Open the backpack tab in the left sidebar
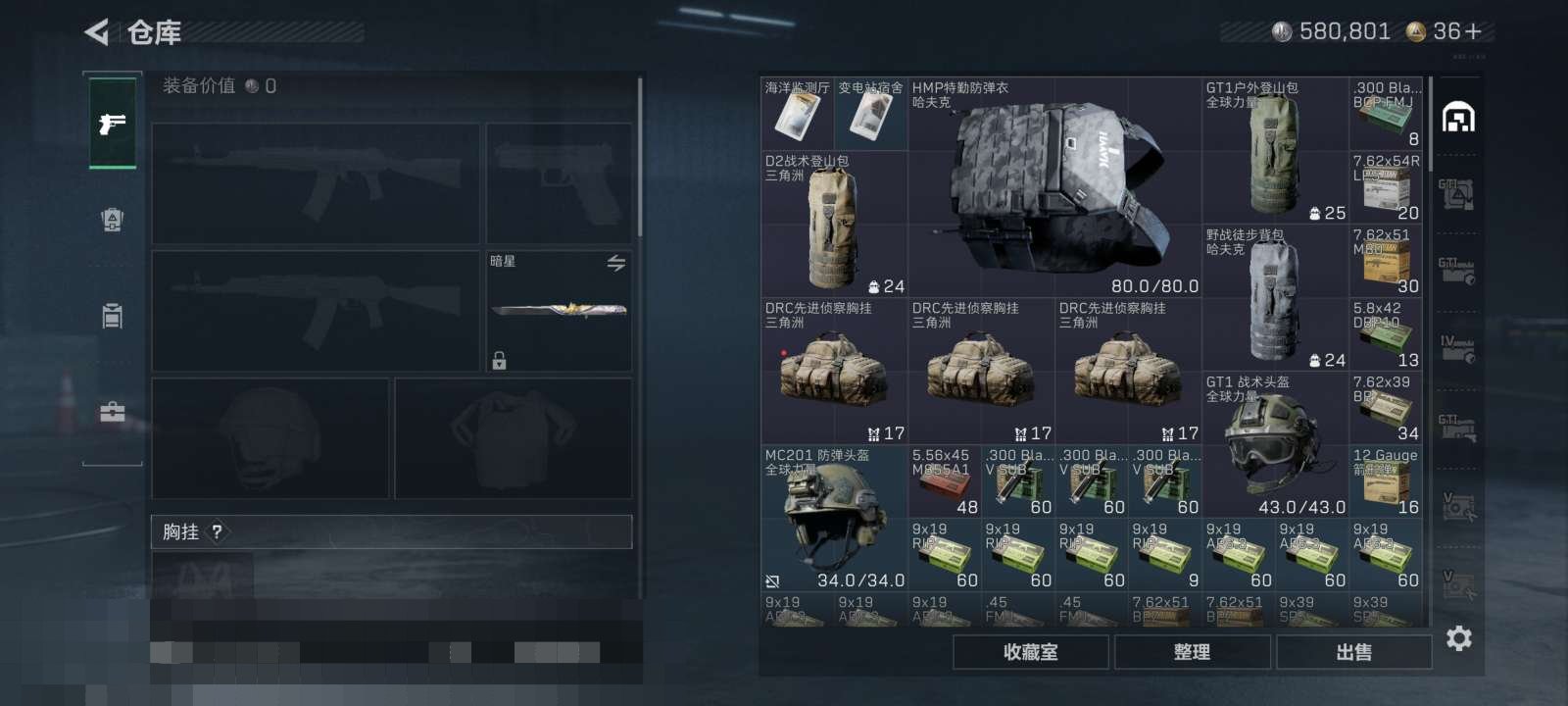 pos(113,219)
